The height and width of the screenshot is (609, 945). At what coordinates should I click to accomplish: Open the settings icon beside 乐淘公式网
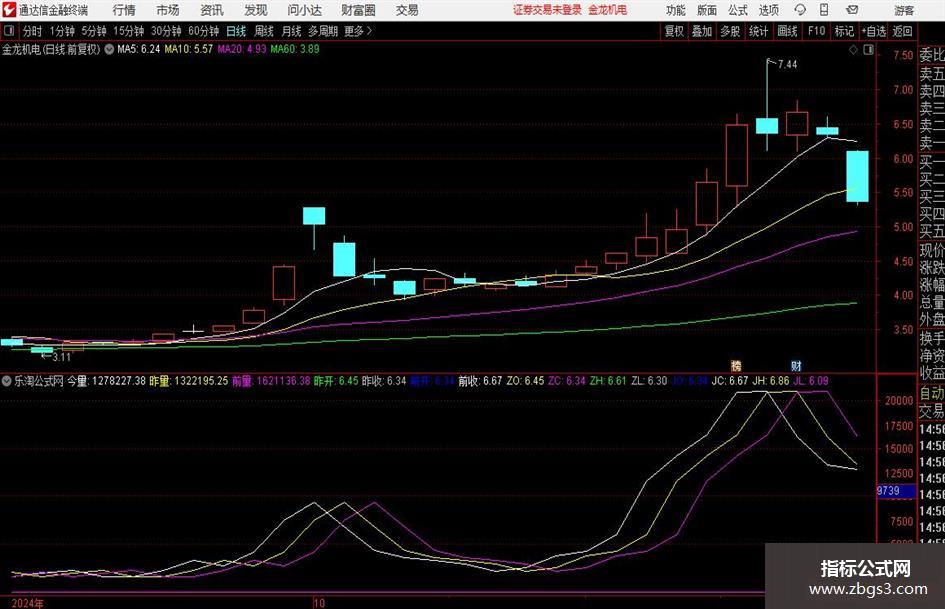pos(7,381)
